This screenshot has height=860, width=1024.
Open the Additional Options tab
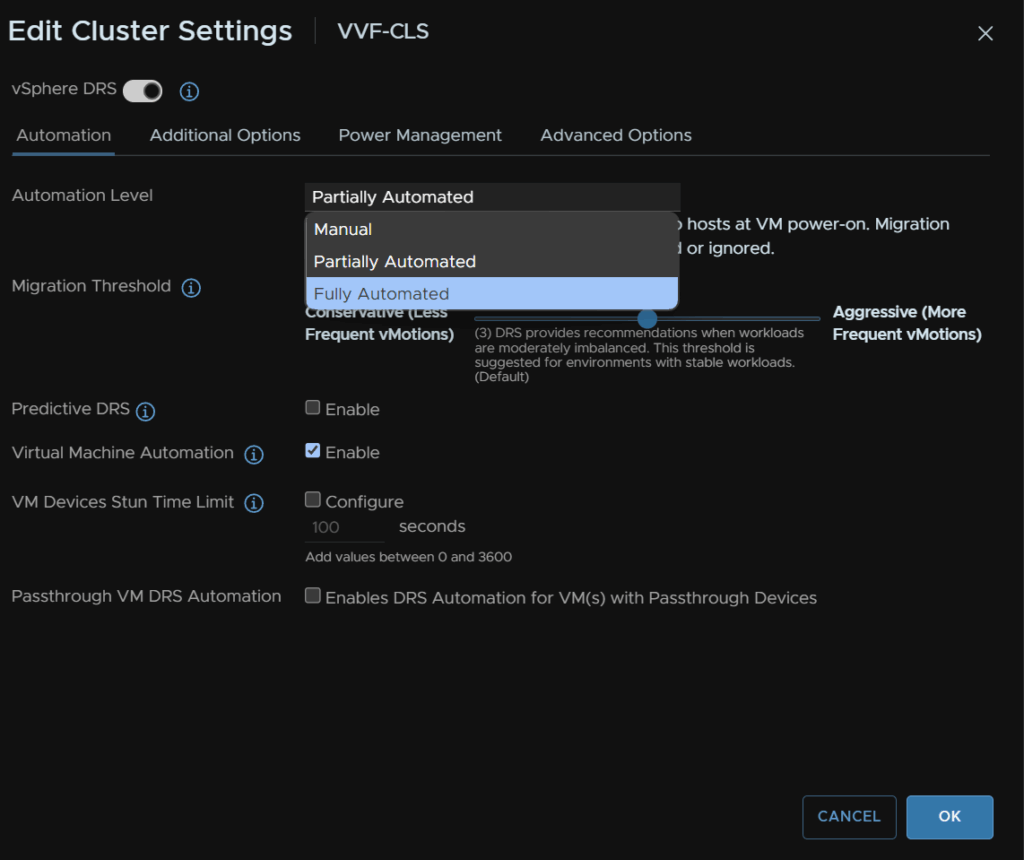click(225, 135)
